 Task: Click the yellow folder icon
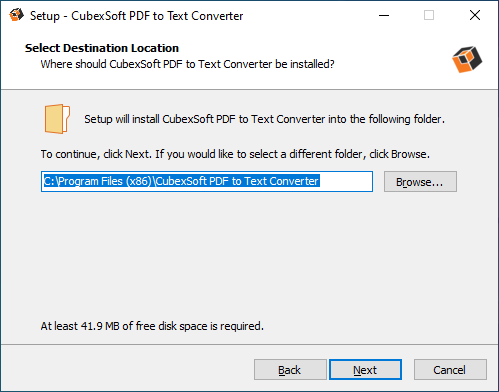click(x=57, y=119)
